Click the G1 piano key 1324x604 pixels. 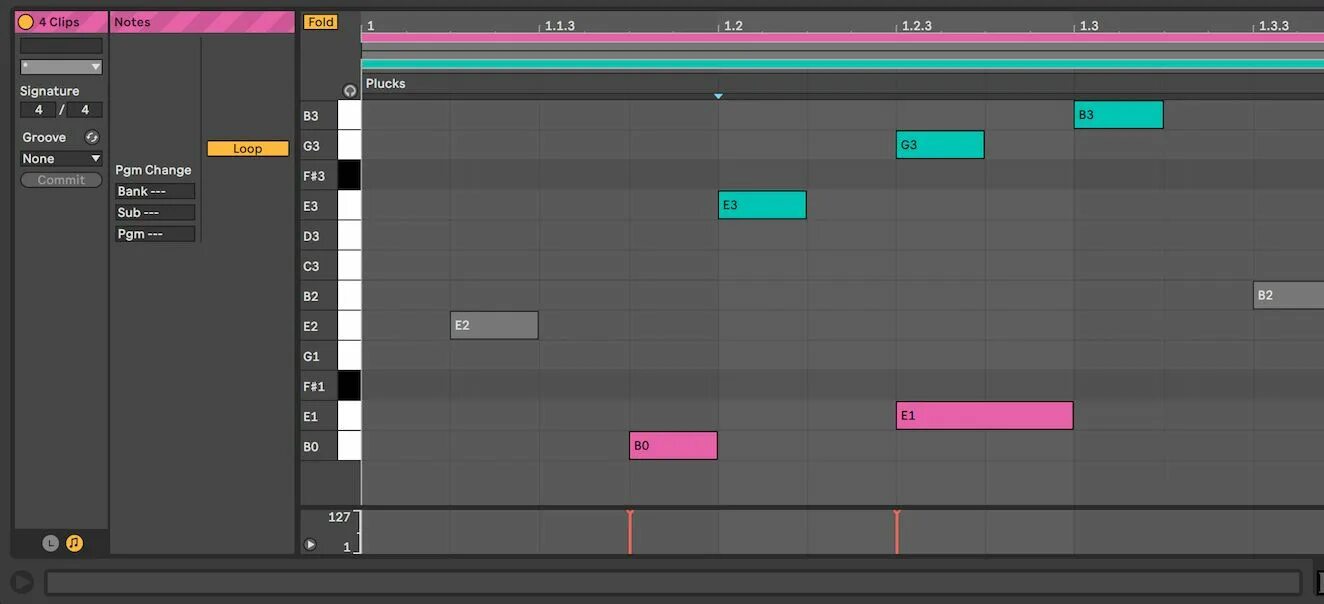tap(349, 355)
